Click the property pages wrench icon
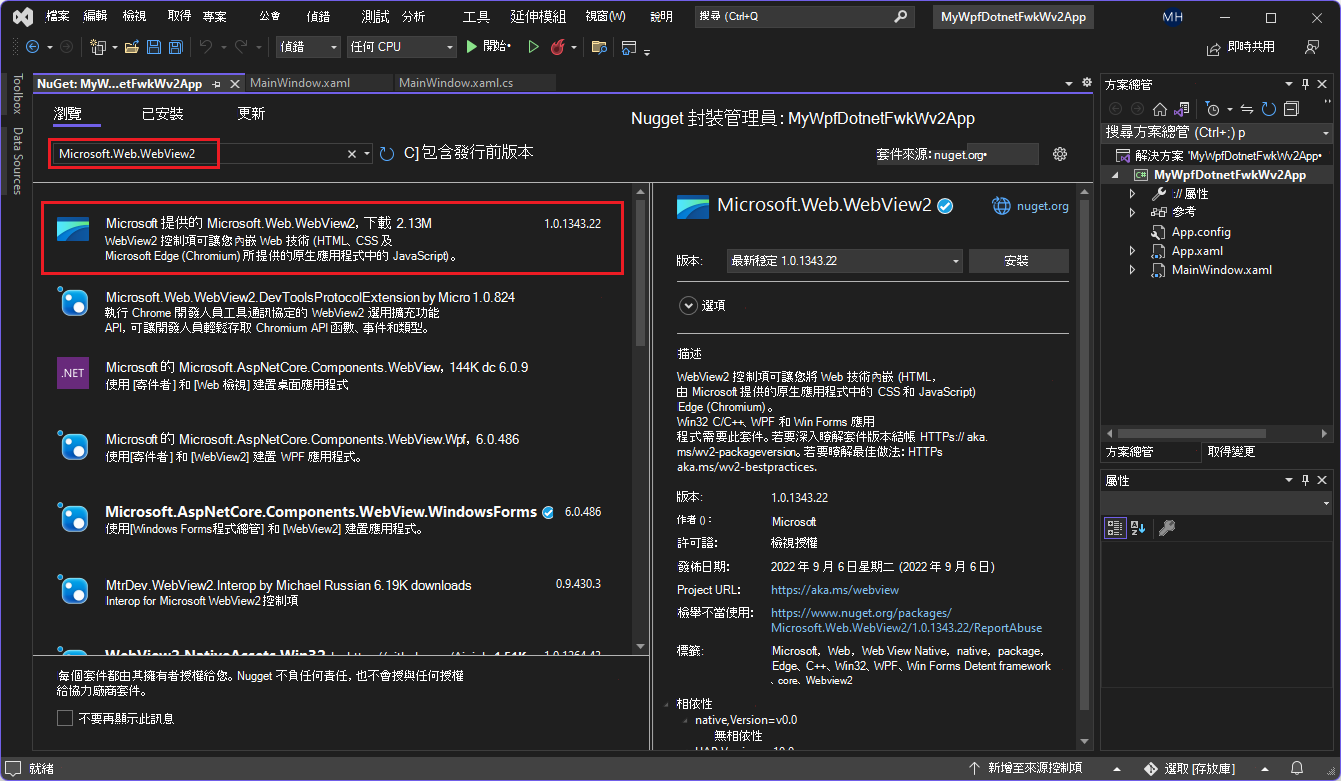Image resolution: width=1341 pixels, height=781 pixels. [x=1166, y=528]
